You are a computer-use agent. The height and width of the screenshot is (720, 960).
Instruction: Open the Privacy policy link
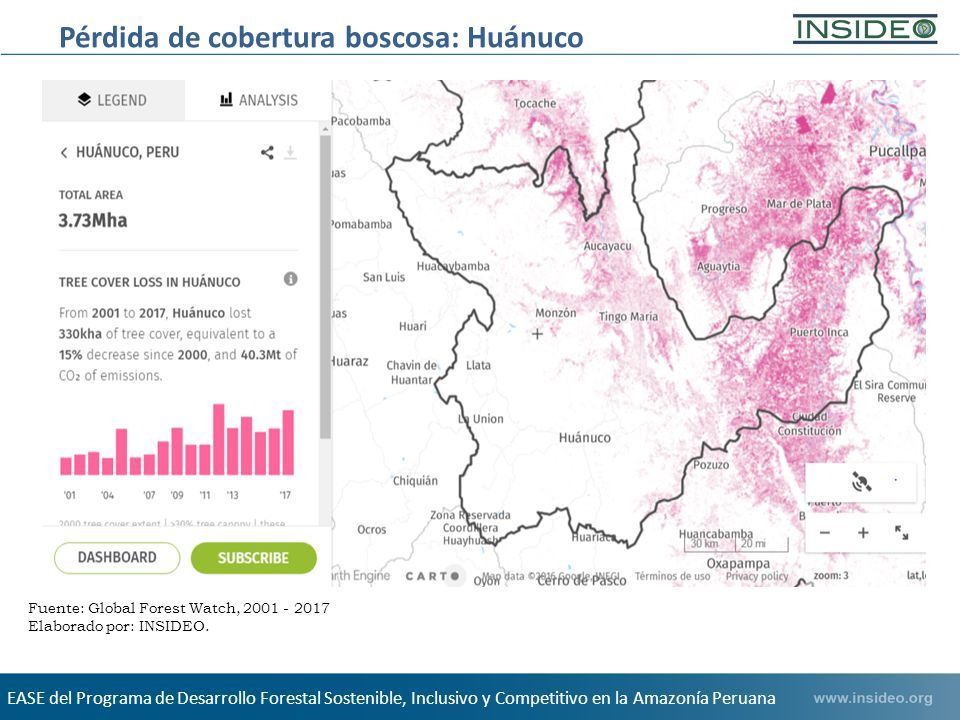757,576
